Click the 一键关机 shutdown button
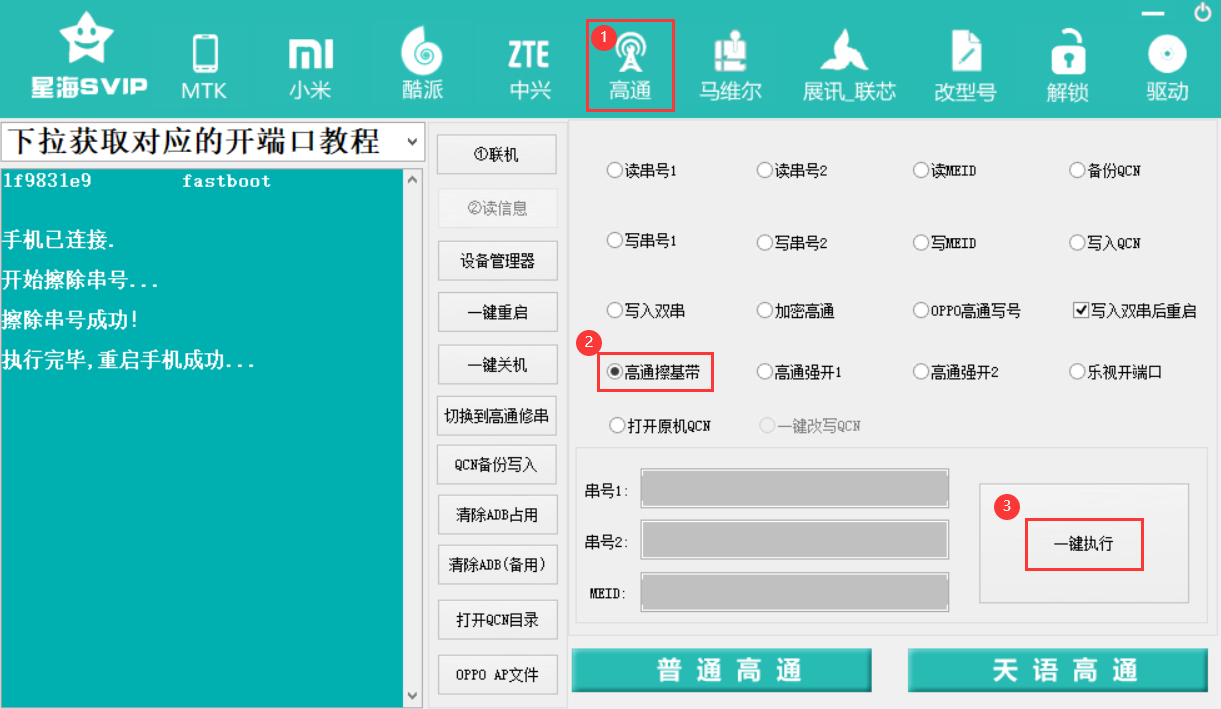Screen dimensions: 1221x709 click(497, 365)
